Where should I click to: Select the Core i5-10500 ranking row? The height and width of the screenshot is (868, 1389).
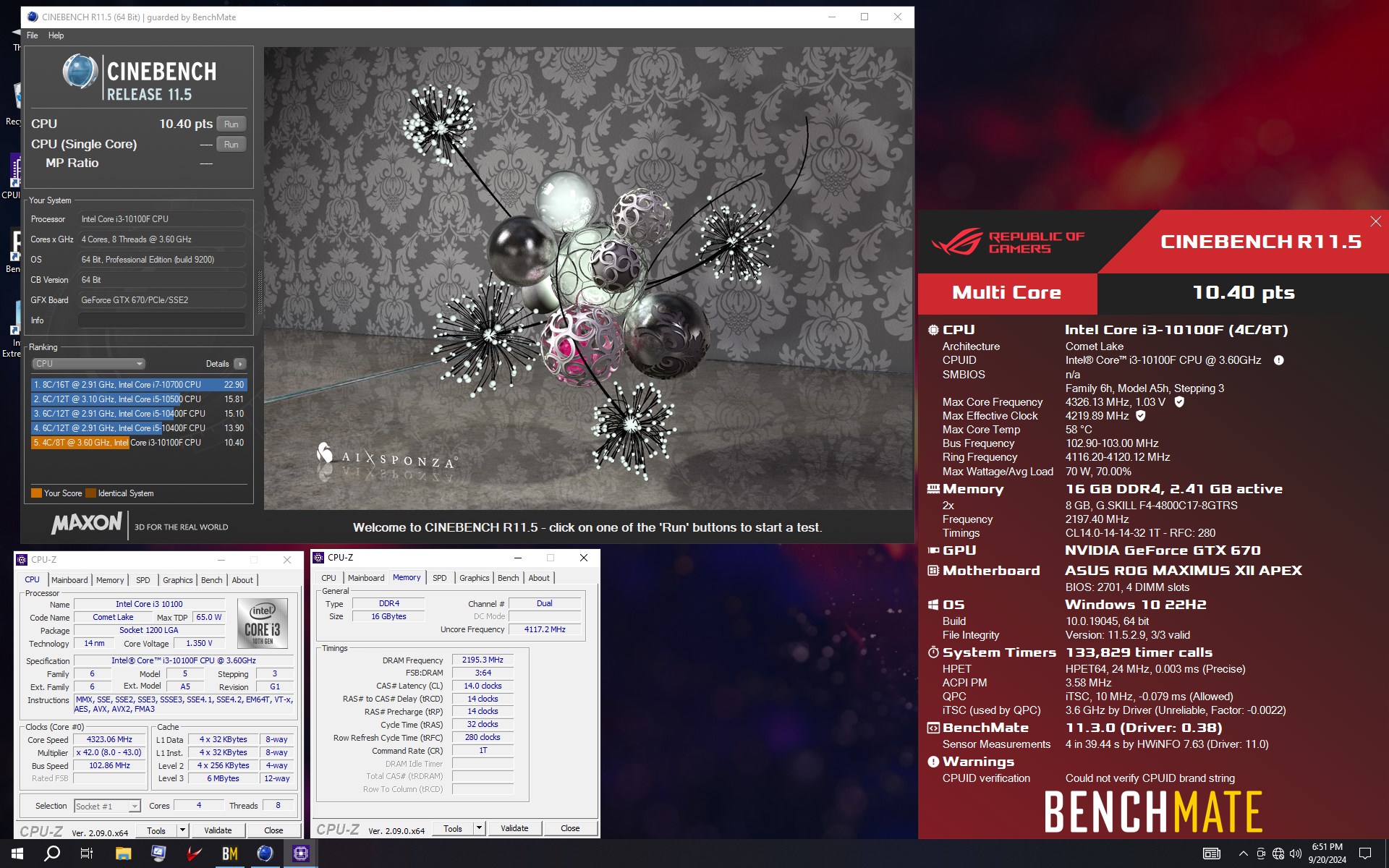(139, 399)
